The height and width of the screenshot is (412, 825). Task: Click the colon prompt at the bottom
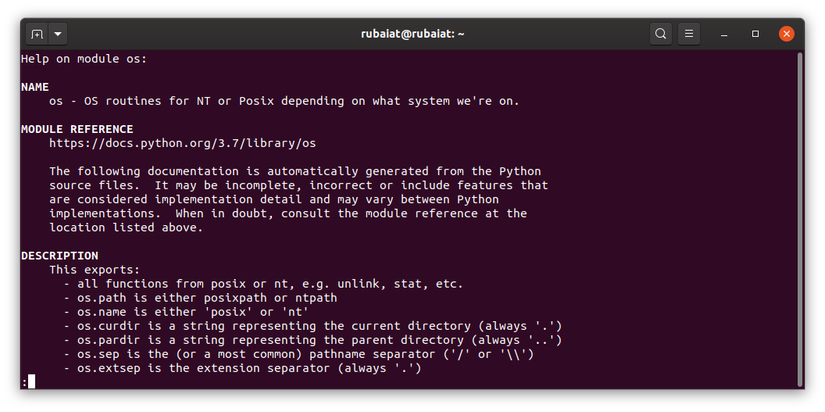coord(25,382)
